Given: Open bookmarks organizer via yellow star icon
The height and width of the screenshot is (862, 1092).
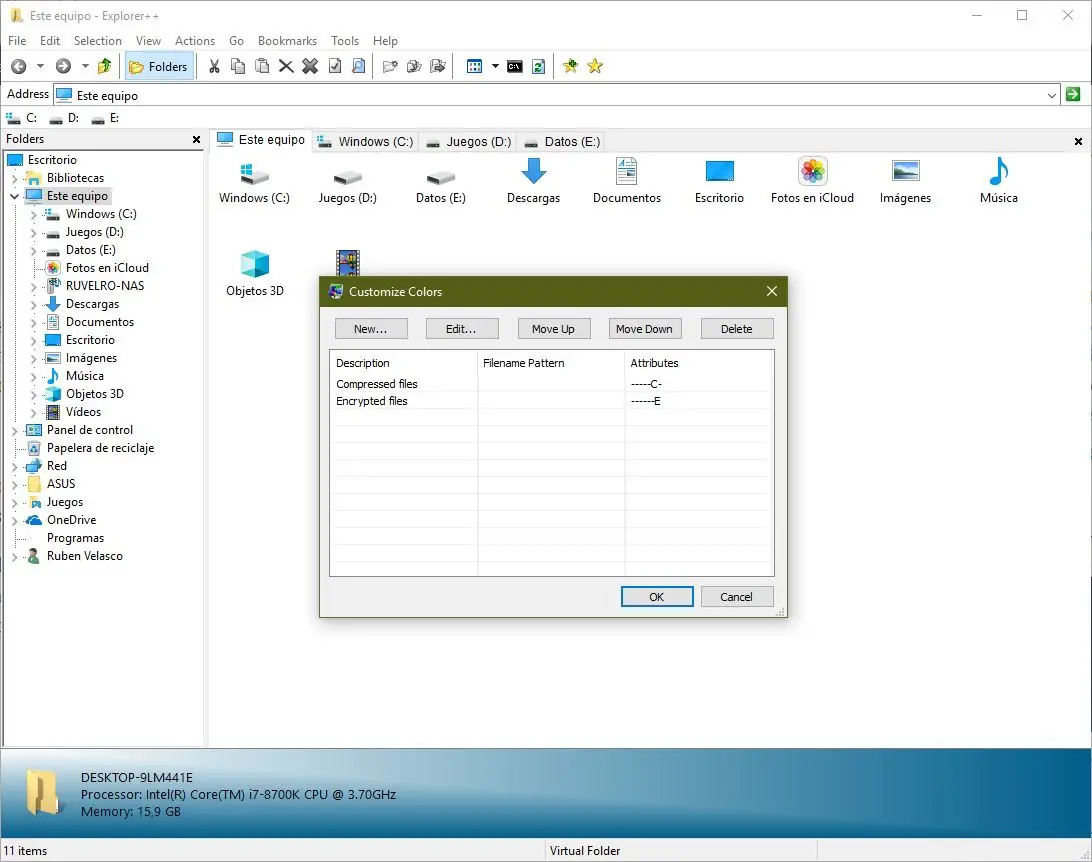Looking at the screenshot, I should [x=595, y=66].
